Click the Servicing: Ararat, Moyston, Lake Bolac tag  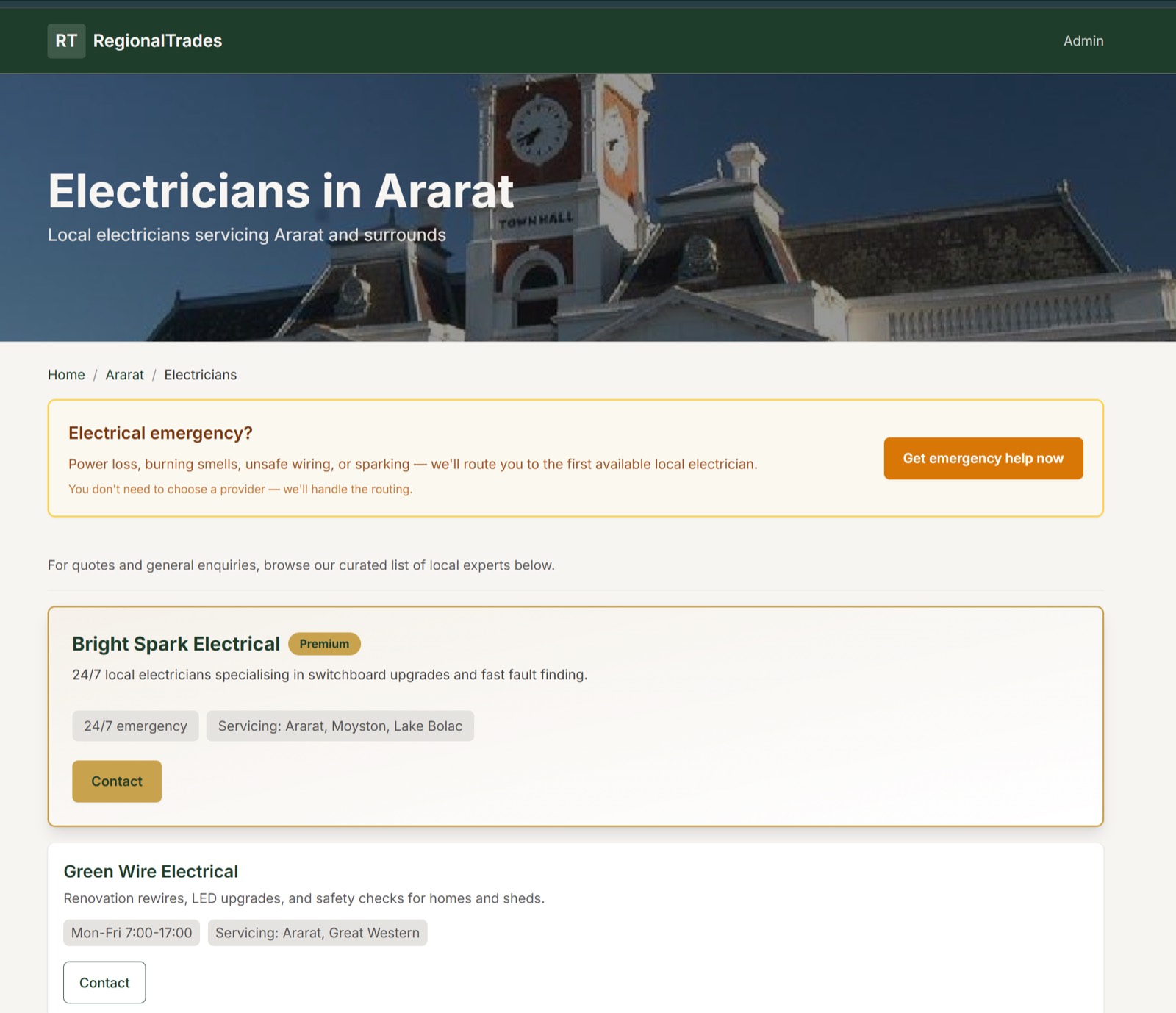tap(340, 726)
